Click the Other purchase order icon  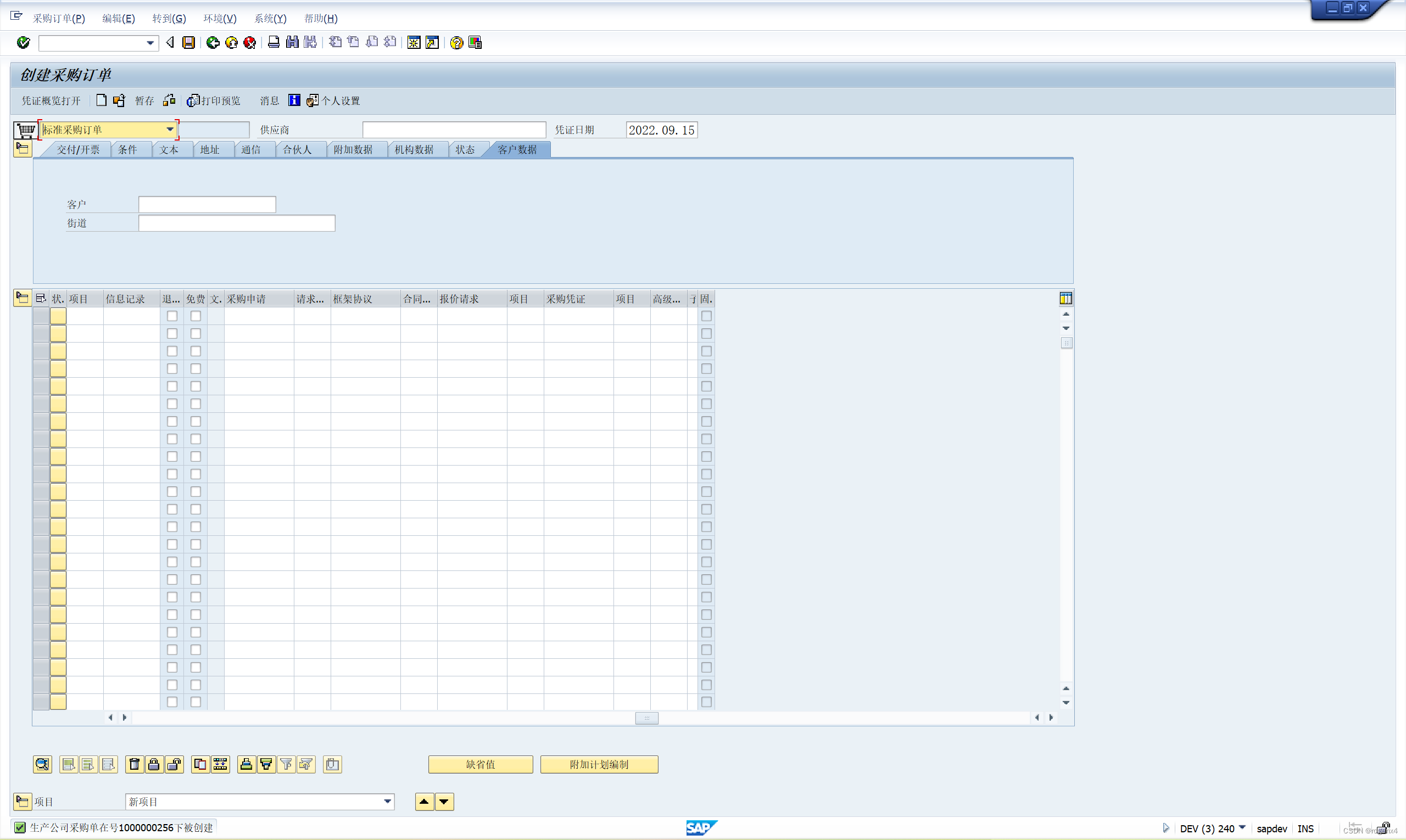coord(119,100)
